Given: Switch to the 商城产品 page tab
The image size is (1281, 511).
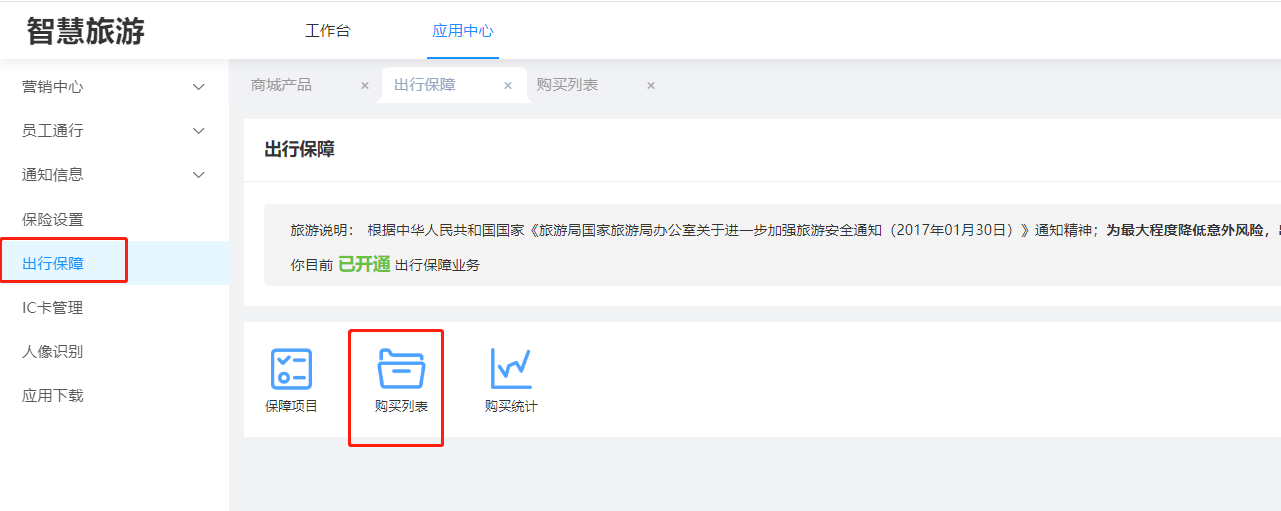Looking at the screenshot, I should click(282, 85).
